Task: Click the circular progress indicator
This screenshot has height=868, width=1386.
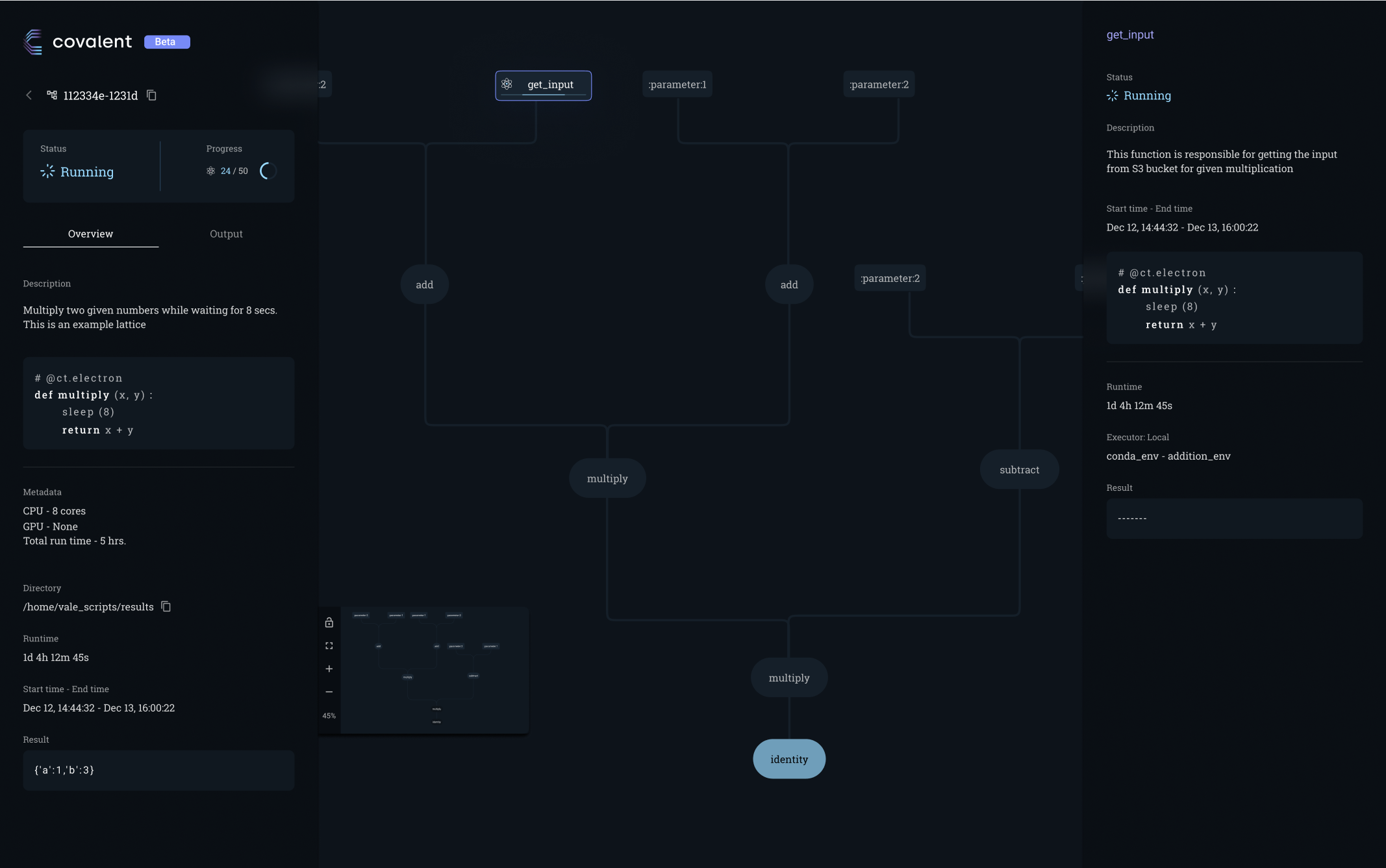Action: tap(268, 171)
